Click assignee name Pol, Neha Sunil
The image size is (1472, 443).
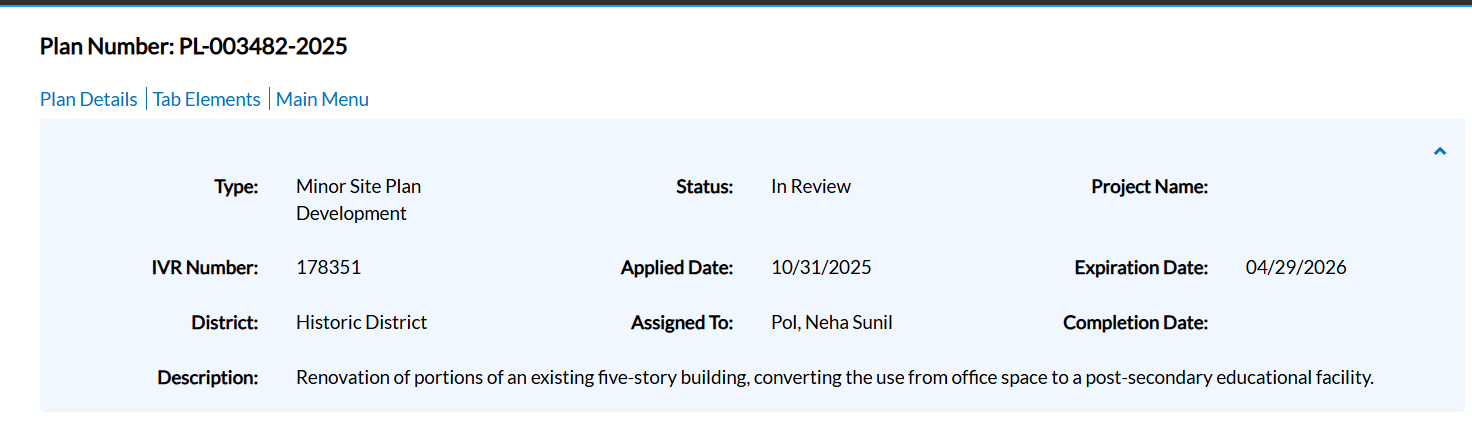click(831, 322)
